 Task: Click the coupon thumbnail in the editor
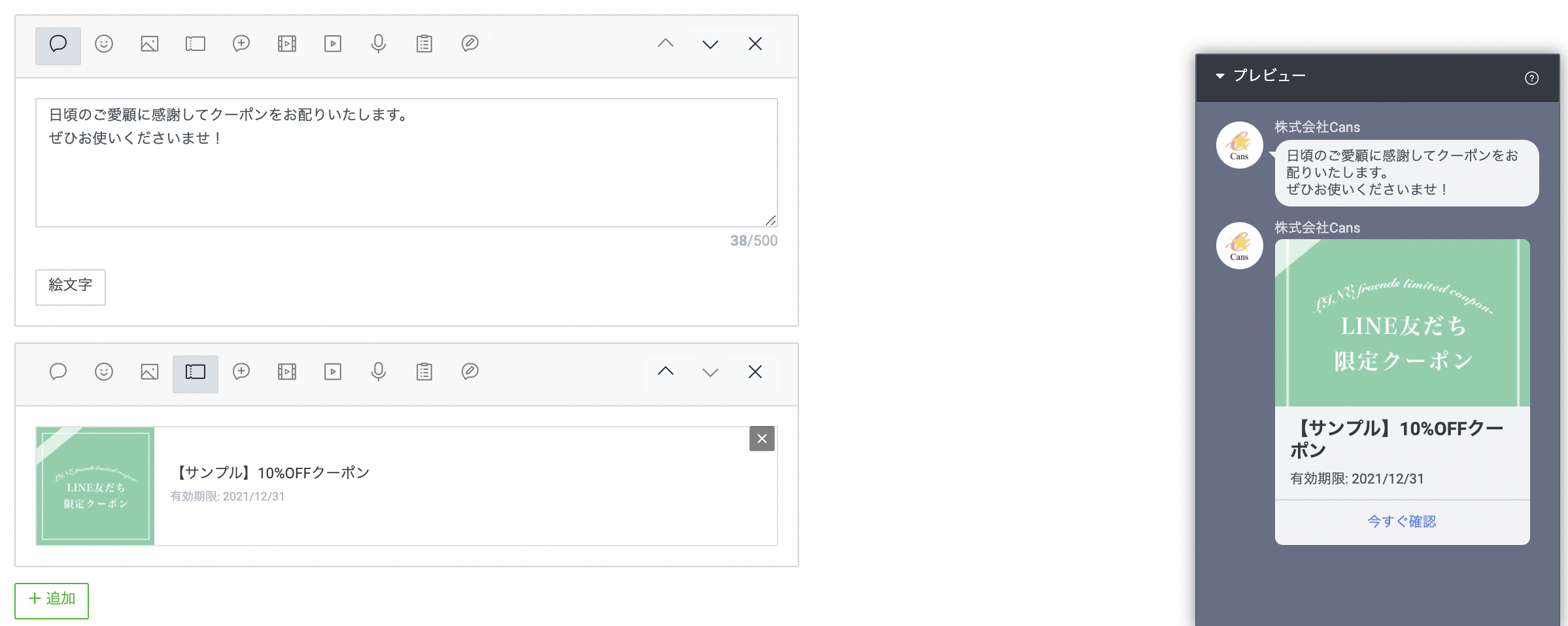(x=95, y=486)
